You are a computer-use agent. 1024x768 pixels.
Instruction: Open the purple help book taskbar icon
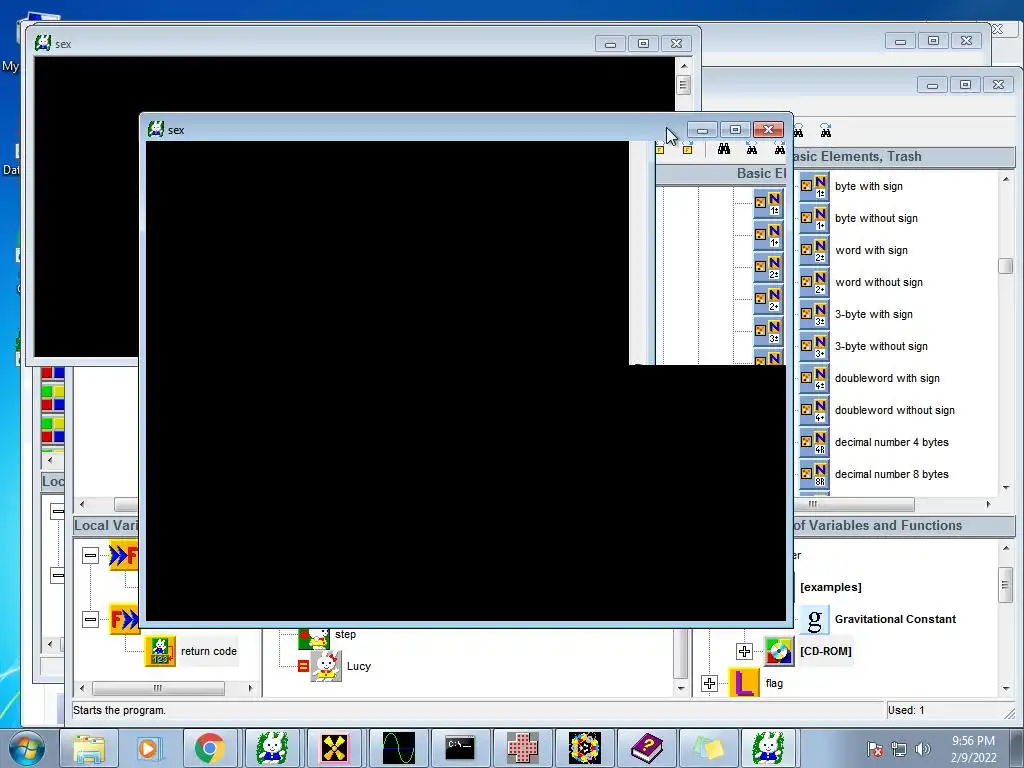point(647,748)
